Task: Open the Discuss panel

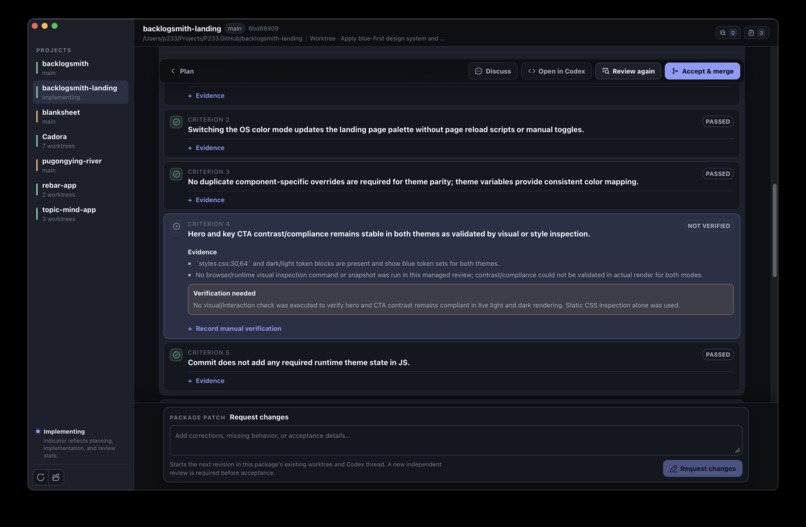Action: point(493,71)
